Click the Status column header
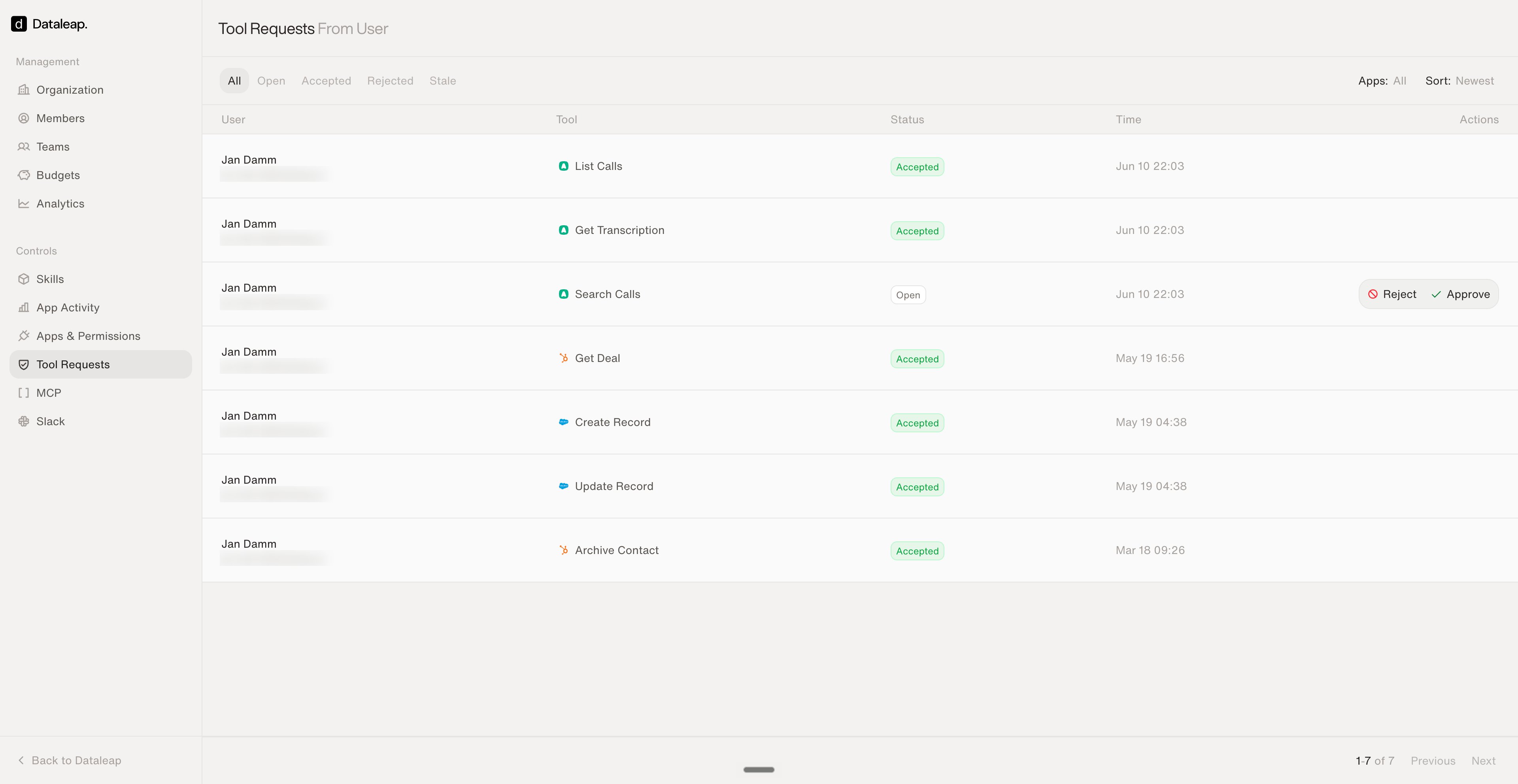The height and width of the screenshot is (784, 1518). click(x=907, y=120)
